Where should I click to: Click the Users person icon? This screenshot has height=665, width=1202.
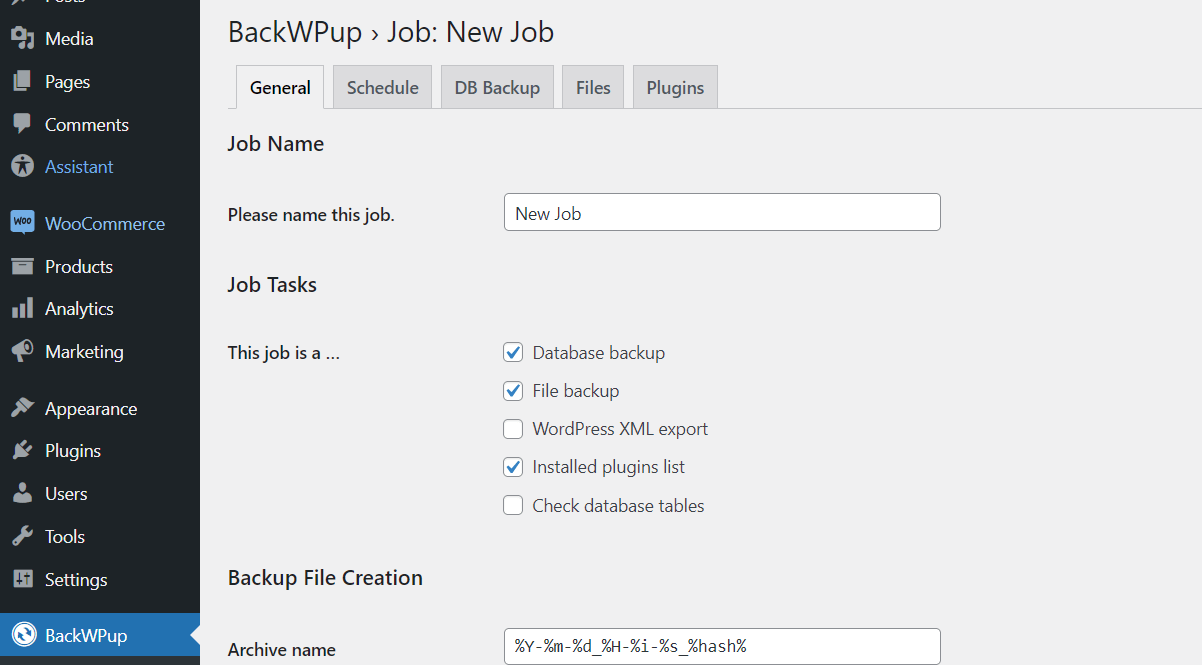click(22, 494)
